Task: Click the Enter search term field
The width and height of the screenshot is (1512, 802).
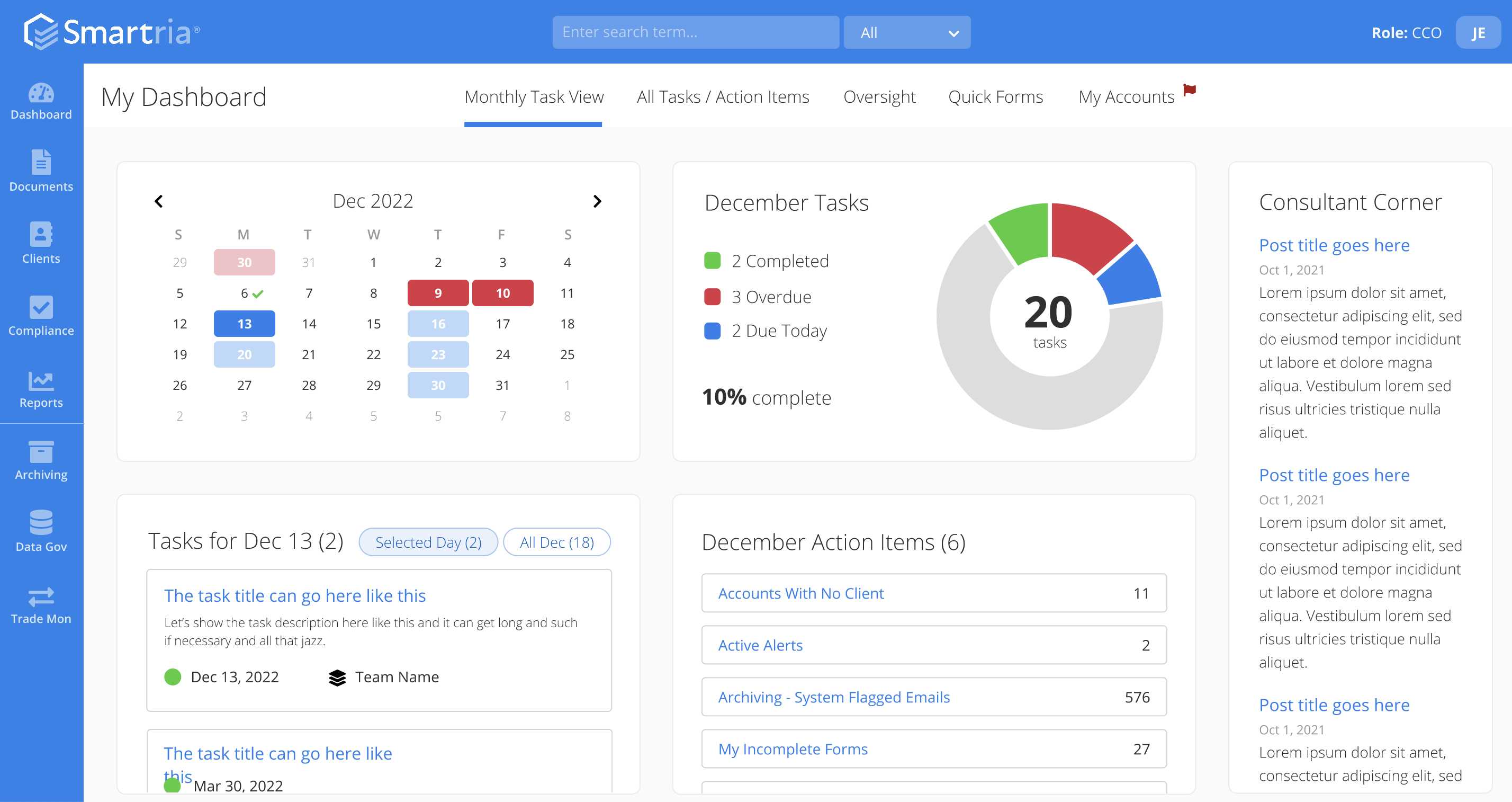Action: tap(695, 32)
